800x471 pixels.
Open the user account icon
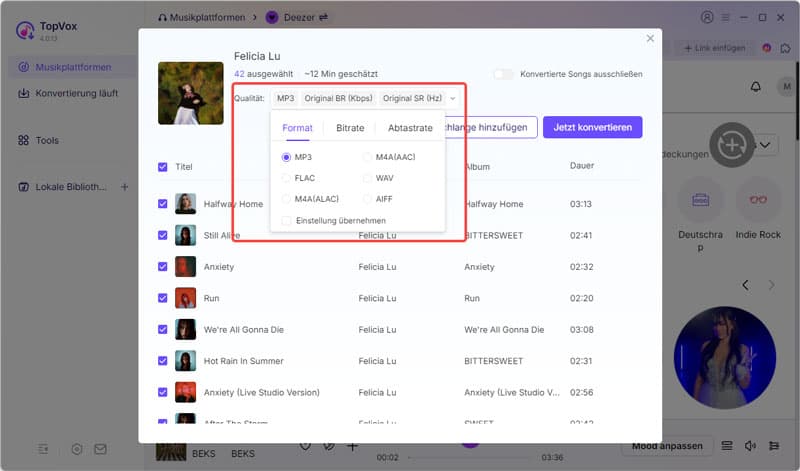(x=707, y=17)
